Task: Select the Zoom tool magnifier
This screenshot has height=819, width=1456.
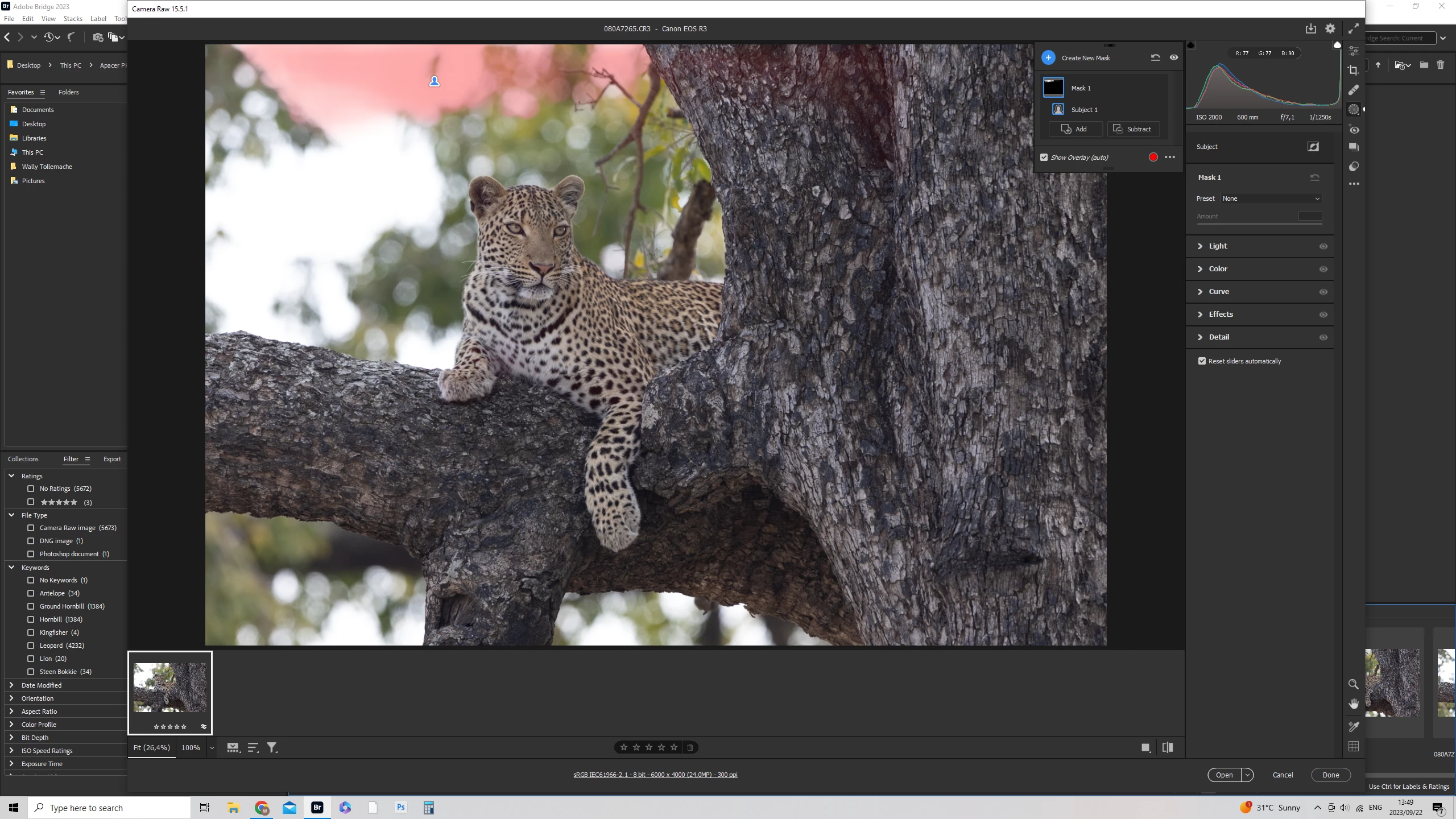Action: coord(1354,684)
